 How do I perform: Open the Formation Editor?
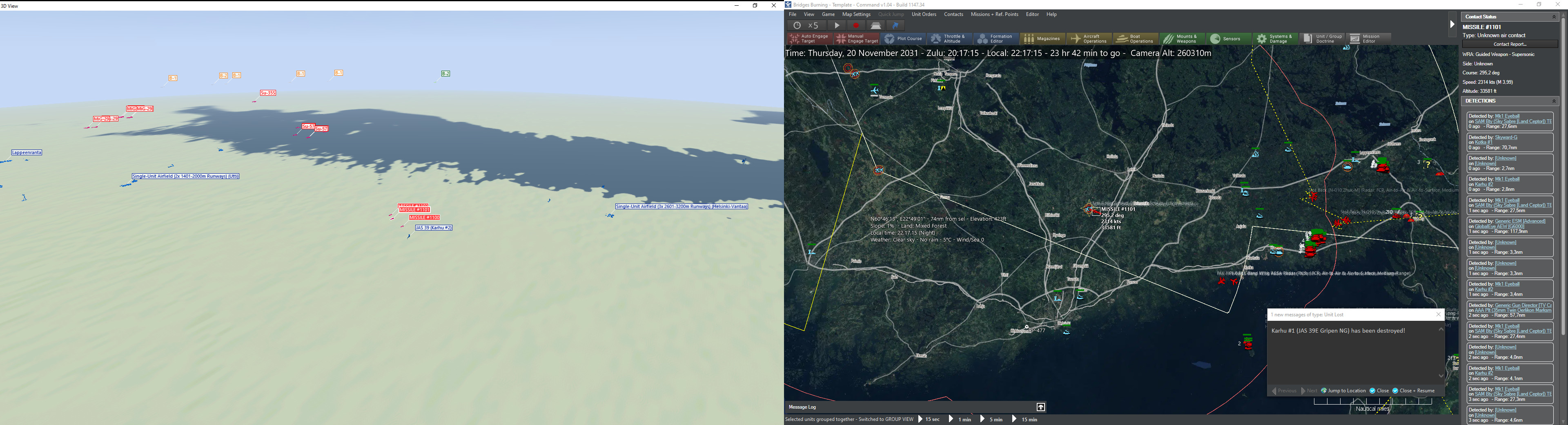(995, 39)
